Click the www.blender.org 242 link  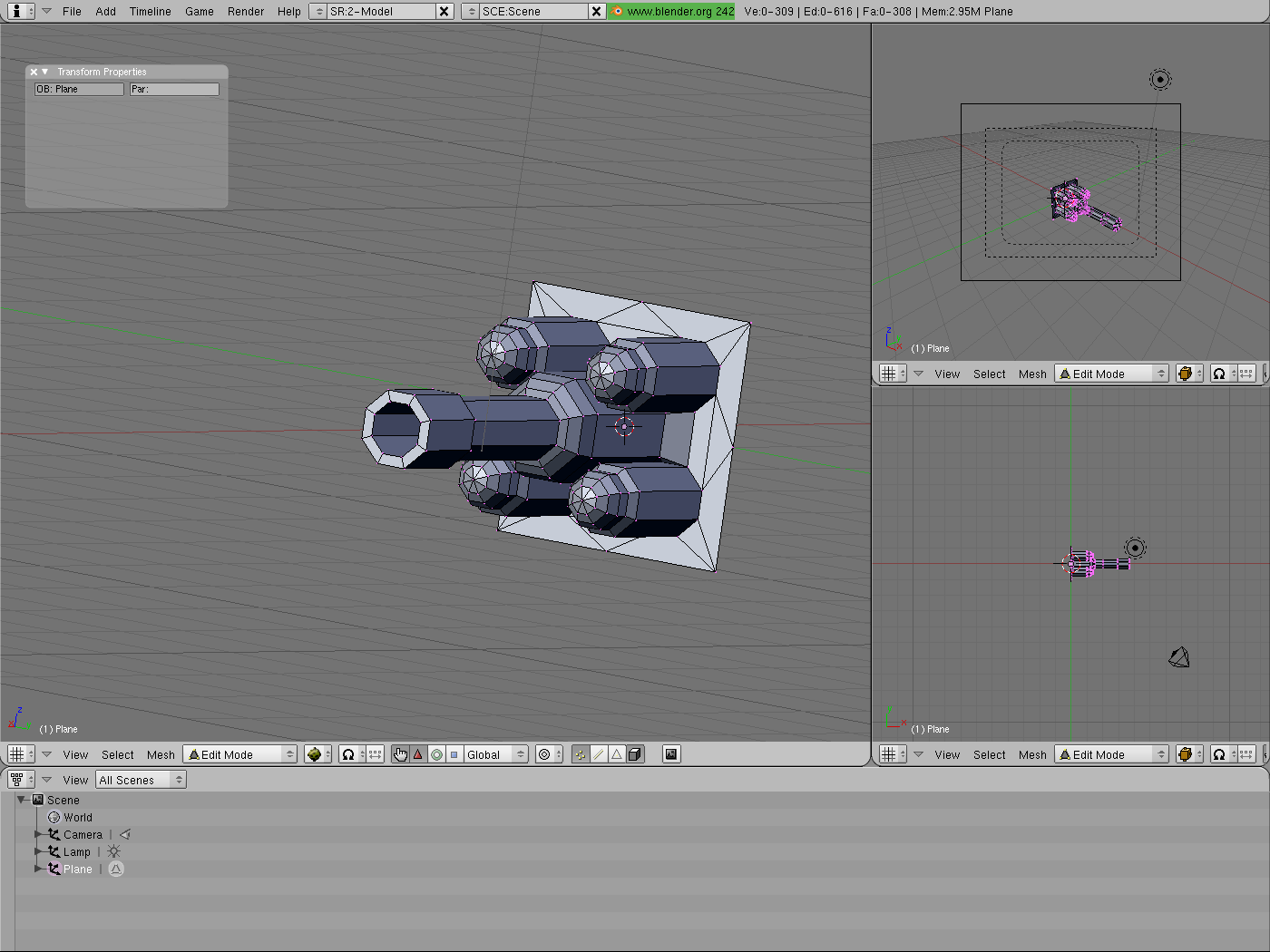click(672, 12)
